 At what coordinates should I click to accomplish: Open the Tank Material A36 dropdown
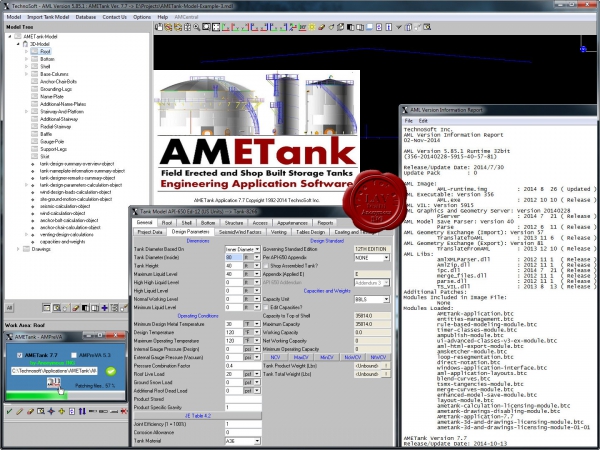(257, 441)
